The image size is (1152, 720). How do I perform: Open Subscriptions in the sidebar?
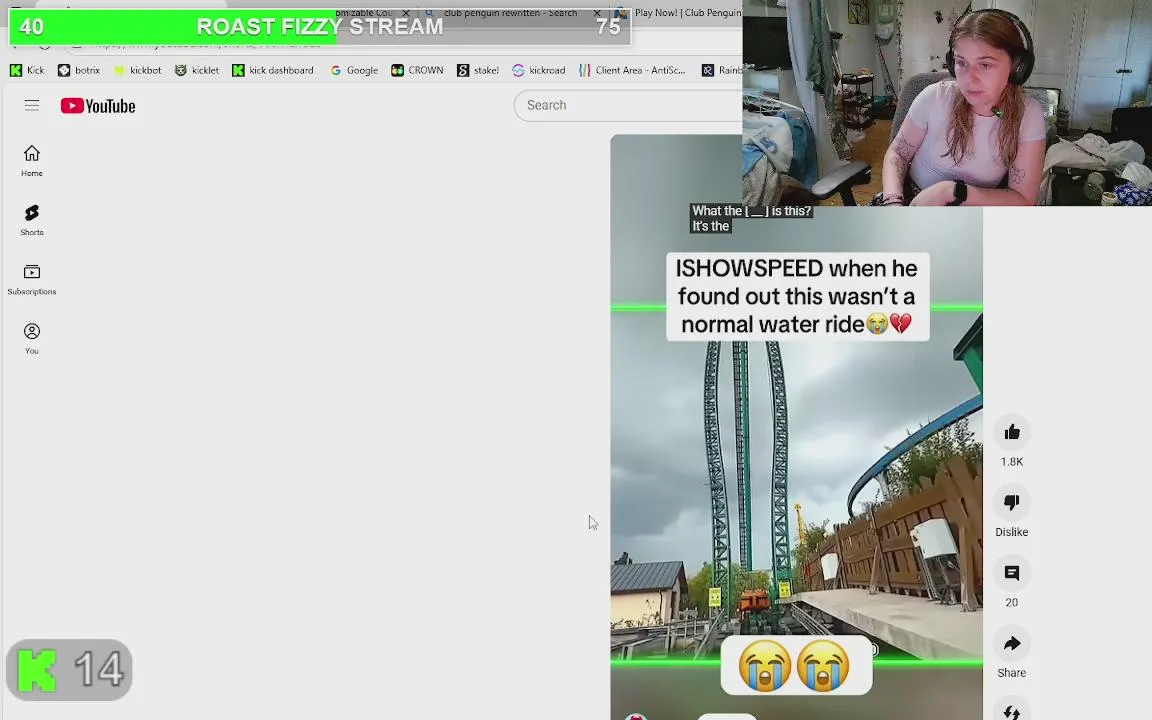click(32, 279)
